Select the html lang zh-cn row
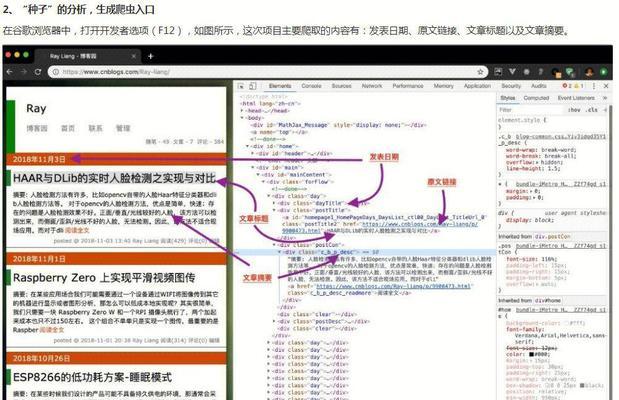The height and width of the screenshot is (400, 619). click(x=270, y=104)
